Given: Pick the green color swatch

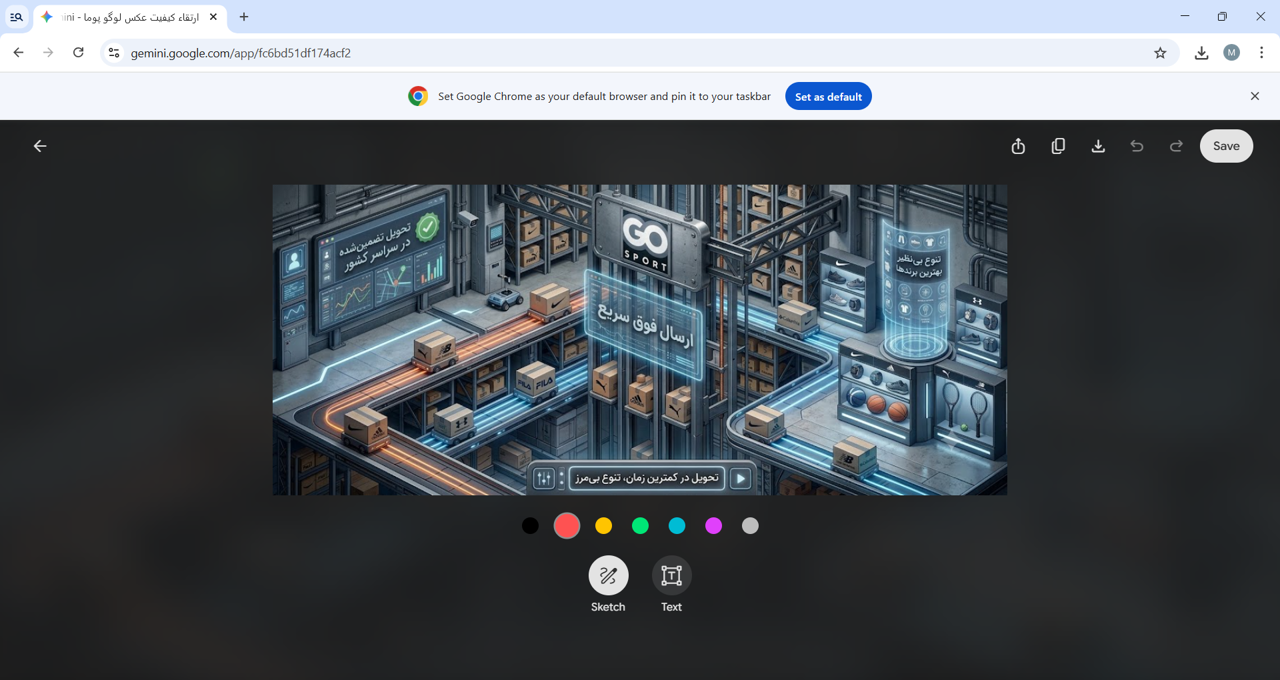Looking at the screenshot, I should 640,526.
